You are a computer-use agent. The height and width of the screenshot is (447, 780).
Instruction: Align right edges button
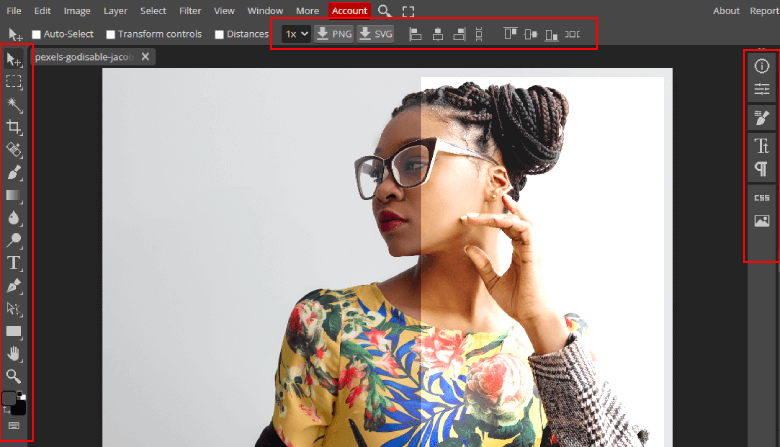pyautogui.click(x=459, y=34)
